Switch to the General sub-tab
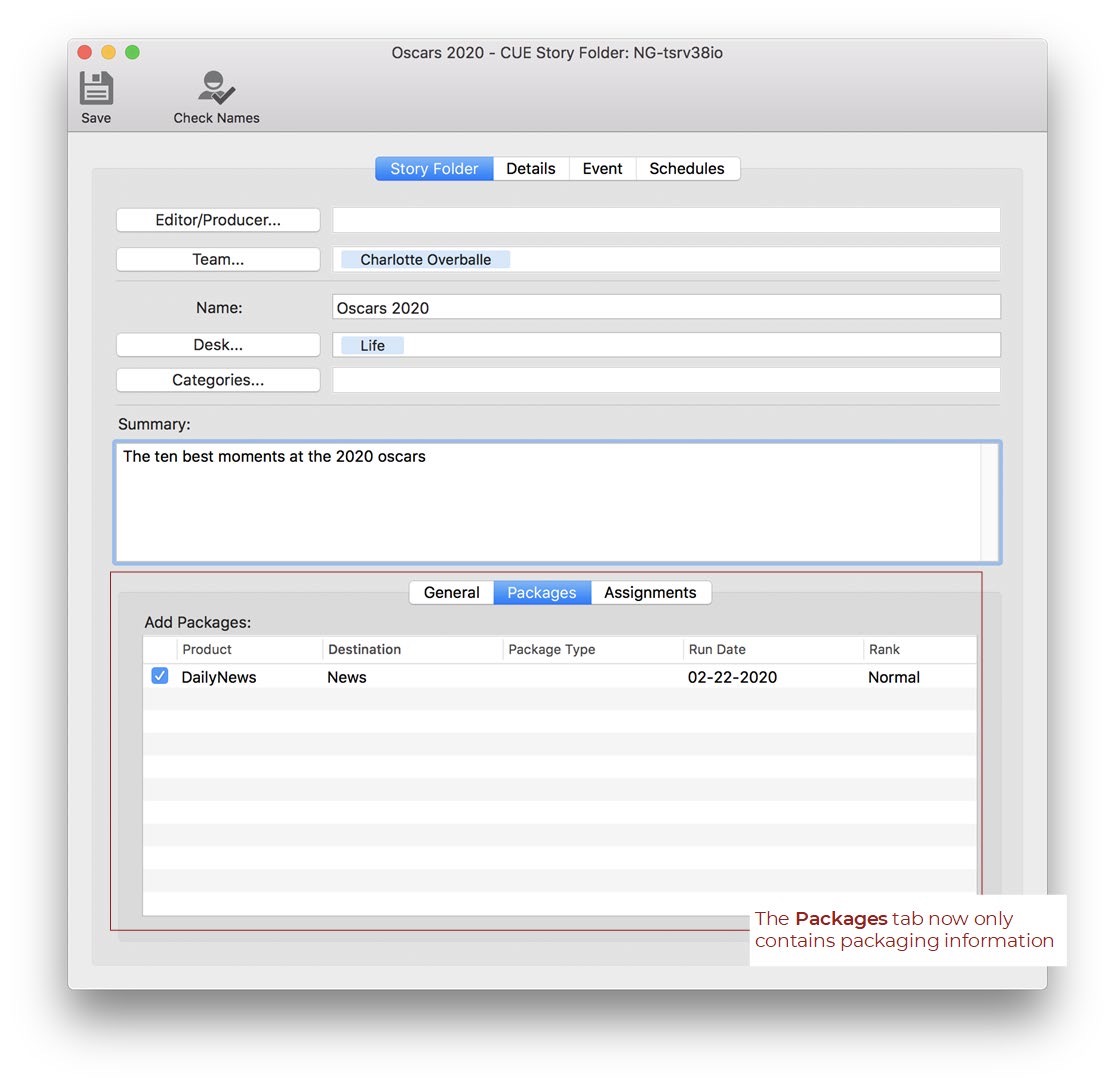The width and height of the screenshot is (1115, 1086). tap(451, 593)
